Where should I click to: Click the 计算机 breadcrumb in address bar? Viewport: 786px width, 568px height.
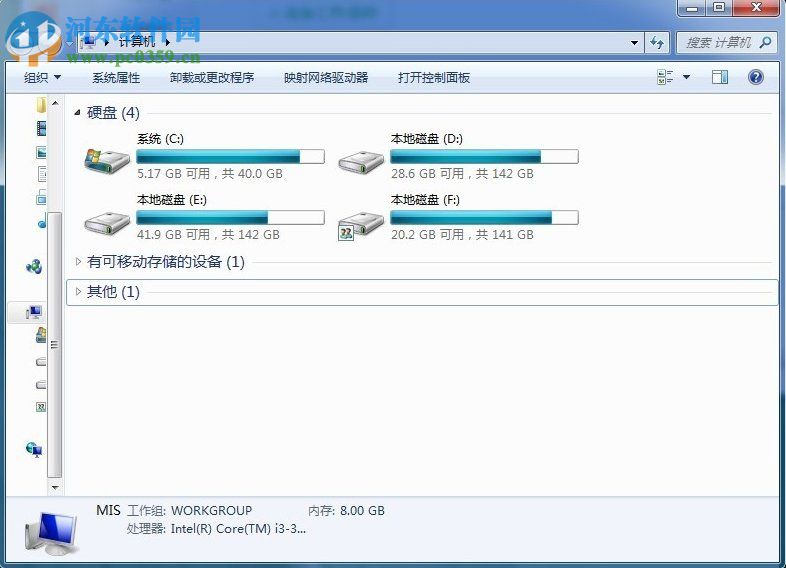pyautogui.click(x=137, y=42)
